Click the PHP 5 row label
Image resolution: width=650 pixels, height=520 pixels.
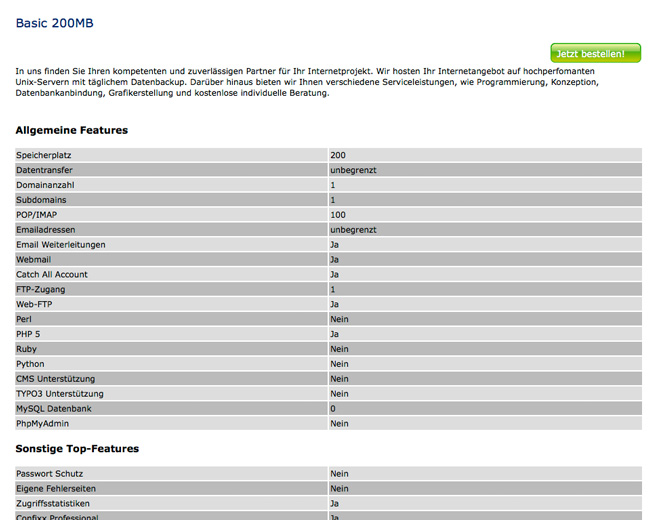(31, 334)
